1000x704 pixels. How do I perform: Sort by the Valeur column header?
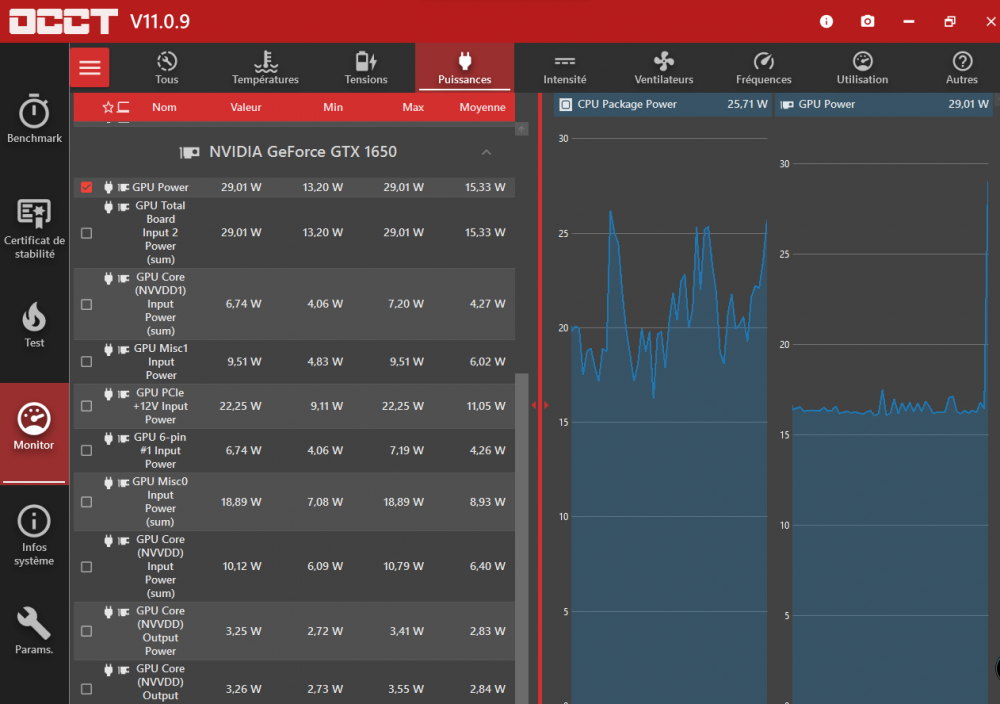click(246, 107)
